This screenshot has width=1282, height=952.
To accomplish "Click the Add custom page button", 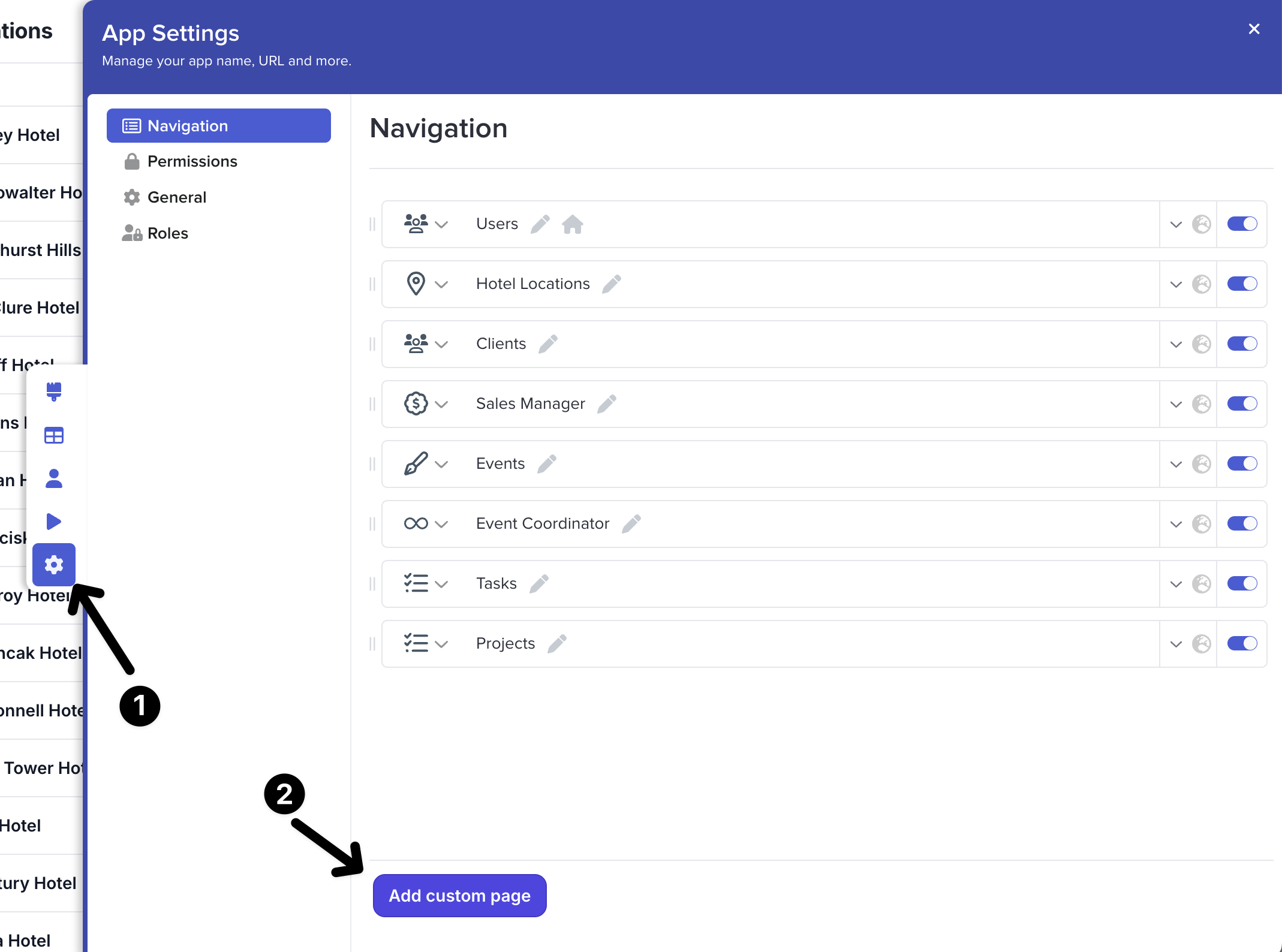I will pyautogui.click(x=459, y=896).
